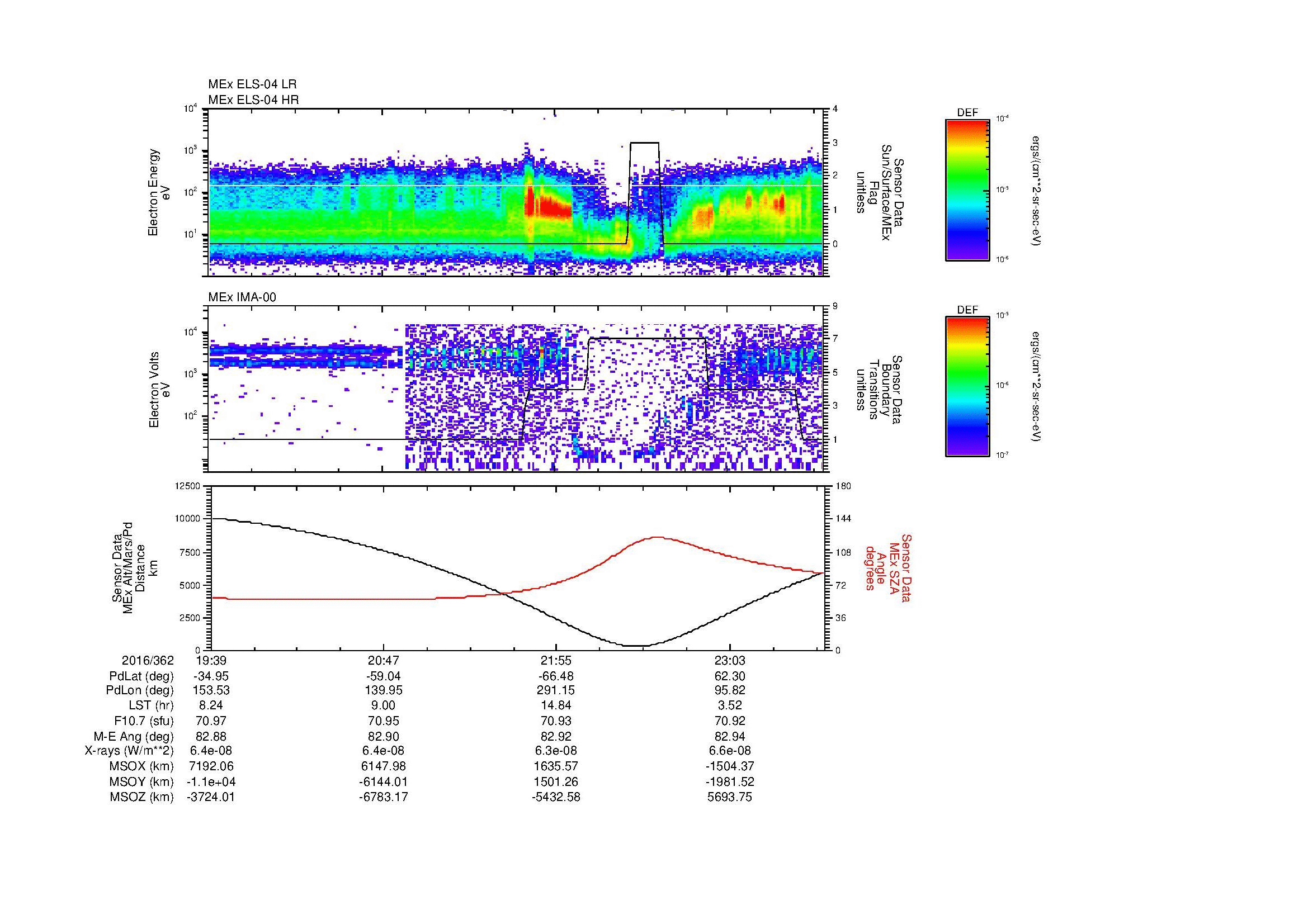The width and height of the screenshot is (1308, 924).
Task: Click the PdLon value '291.15'
Action: click(x=556, y=691)
